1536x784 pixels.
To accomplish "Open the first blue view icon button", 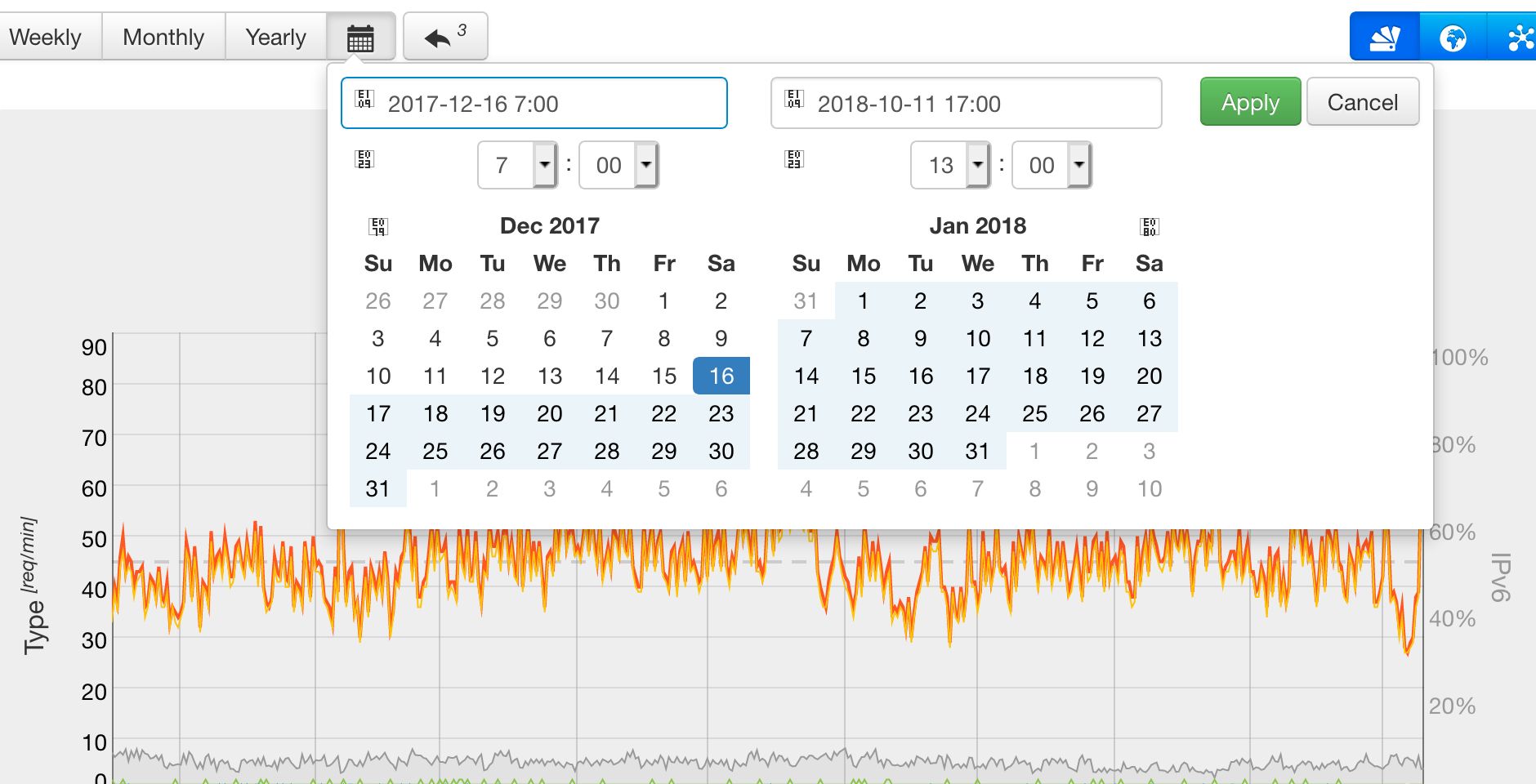I will click(1385, 37).
